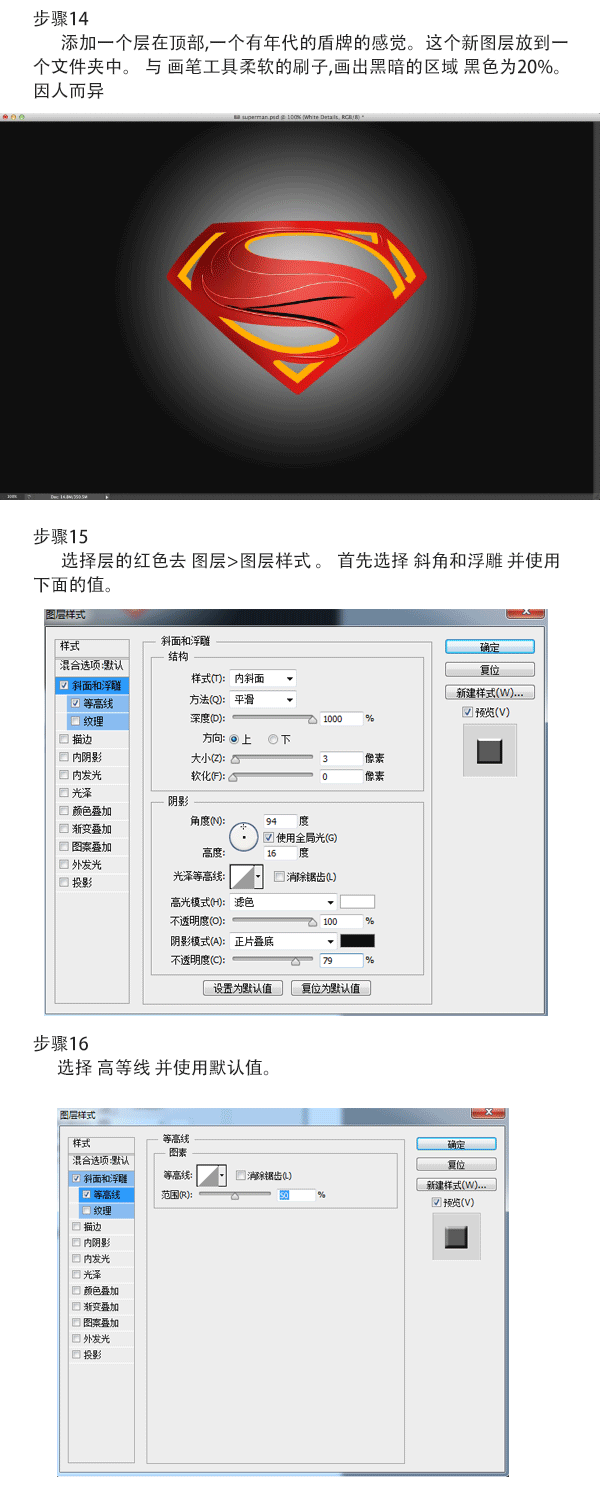This screenshot has height=1497, width=600.
Task: Click the 深度 field showing 1000
Action: pyautogui.click(x=342, y=718)
